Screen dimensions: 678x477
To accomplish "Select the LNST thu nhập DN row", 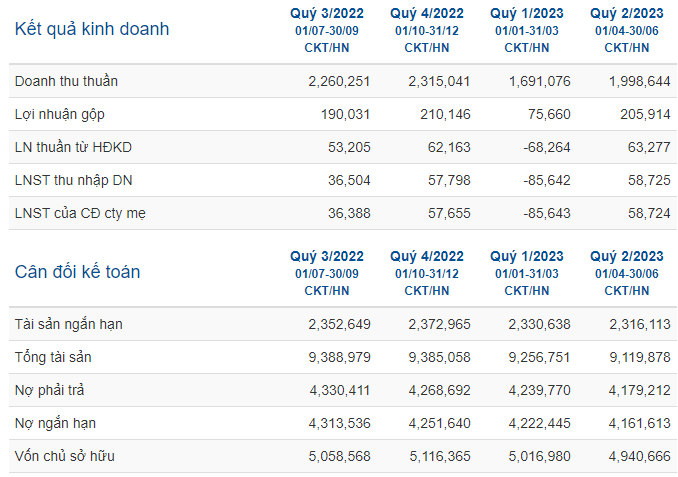I will 343,180.
